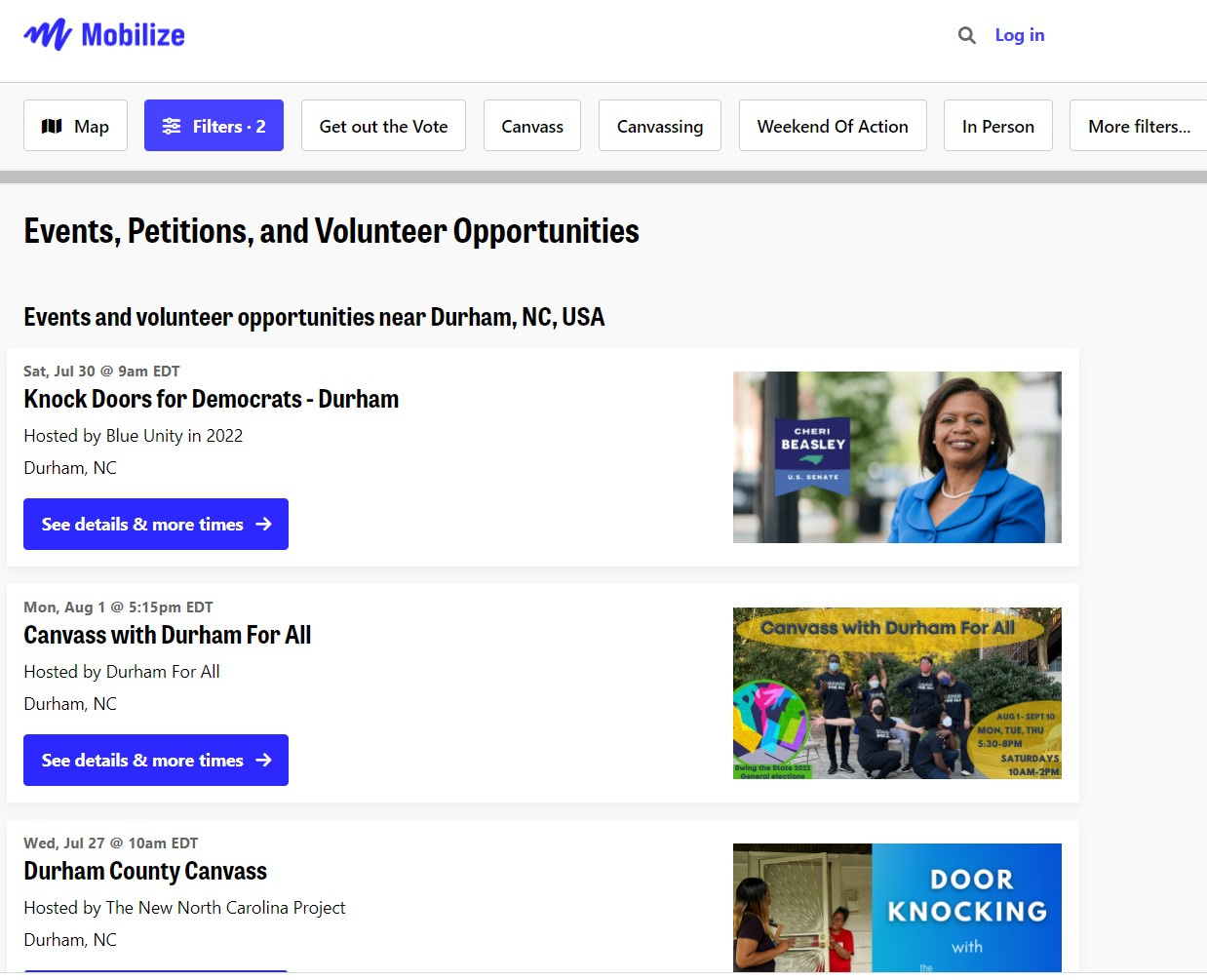Open the Filters · 2 panel
The height and width of the screenshot is (980, 1207).
tap(214, 126)
